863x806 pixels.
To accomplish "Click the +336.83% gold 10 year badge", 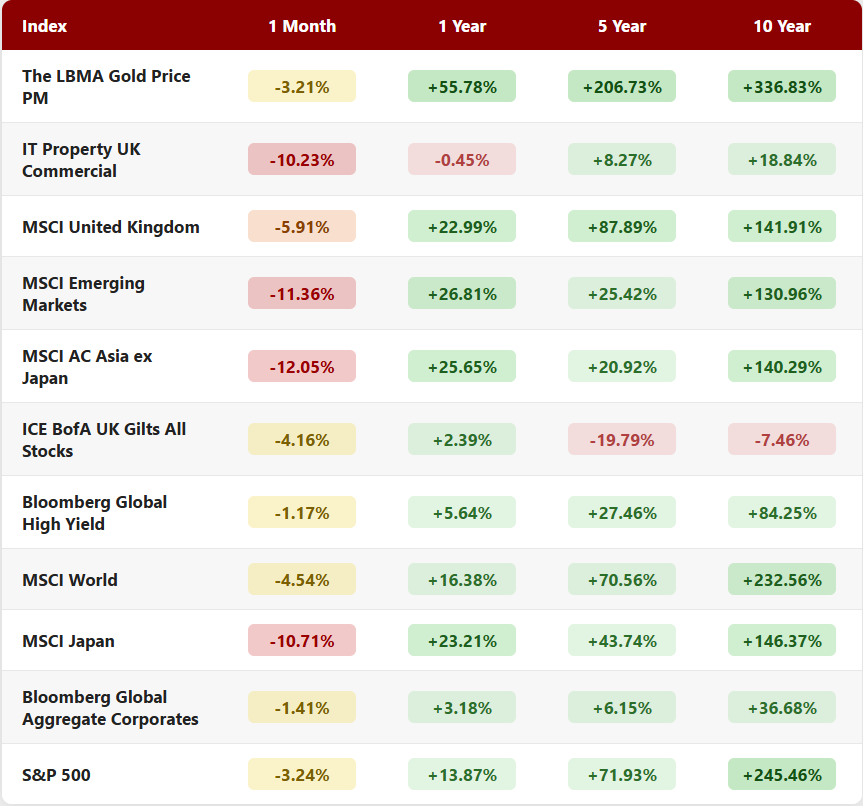I will [782, 87].
